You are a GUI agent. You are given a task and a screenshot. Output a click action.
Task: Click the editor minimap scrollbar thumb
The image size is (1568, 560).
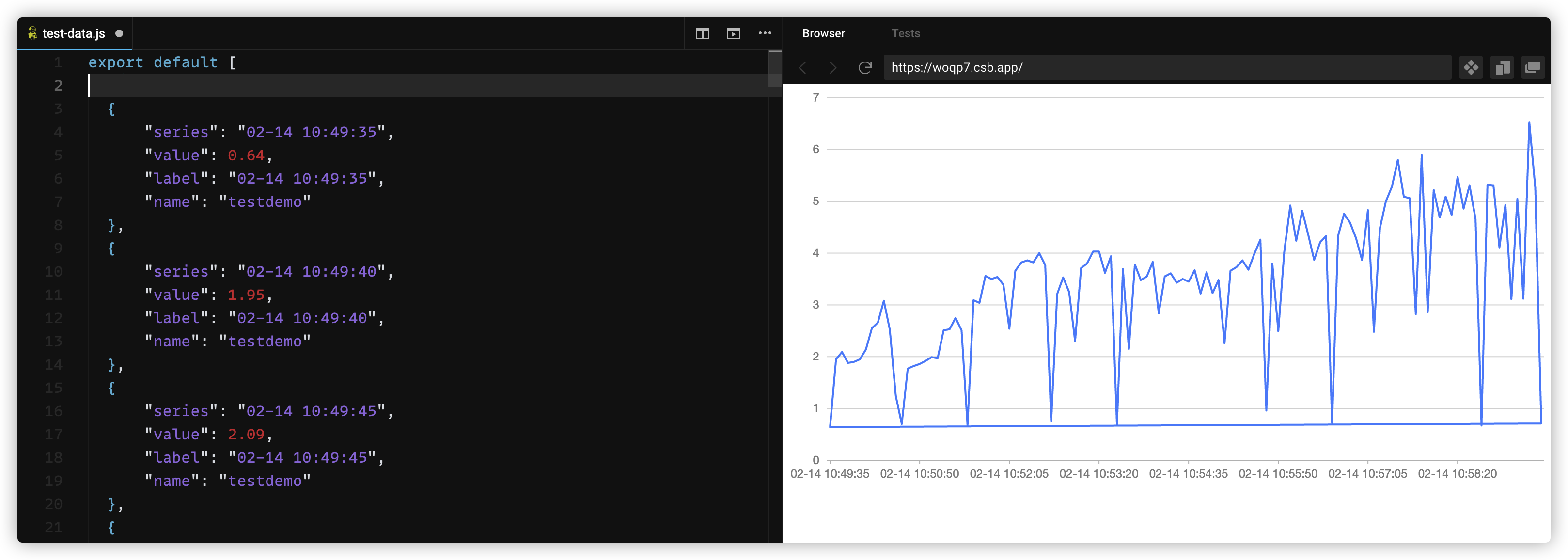pyautogui.click(x=774, y=68)
